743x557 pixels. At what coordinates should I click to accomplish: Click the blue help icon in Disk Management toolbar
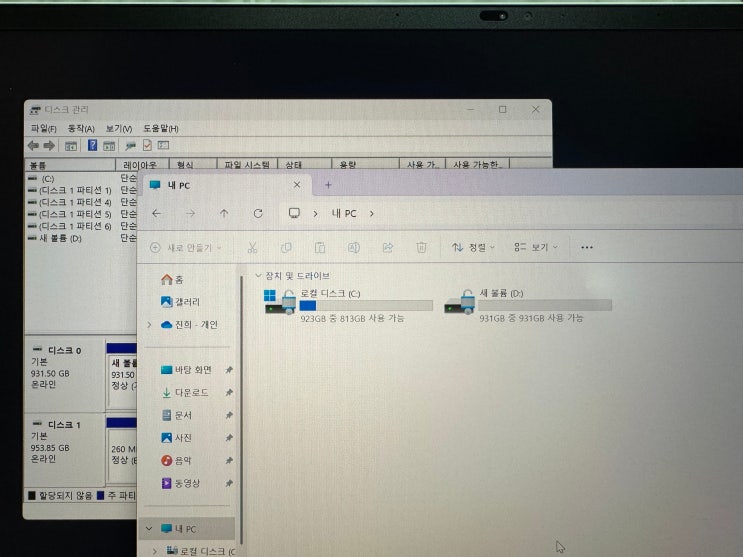[92, 145]
